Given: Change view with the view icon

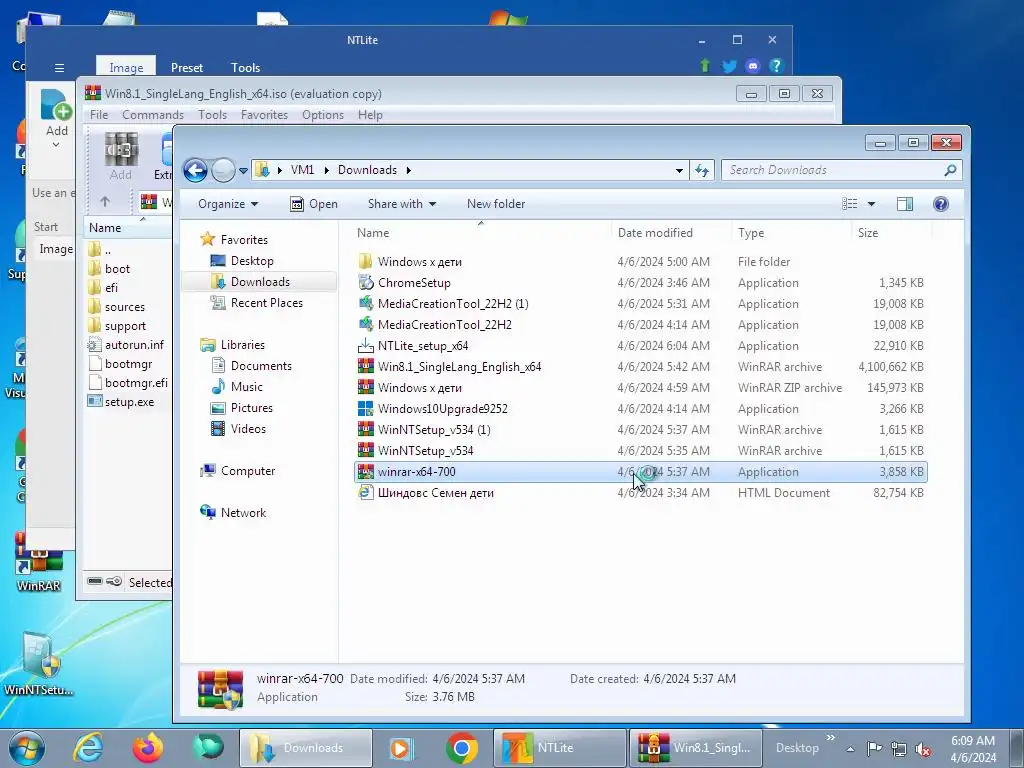Looking at the screenshot, I should pos(850,204).
